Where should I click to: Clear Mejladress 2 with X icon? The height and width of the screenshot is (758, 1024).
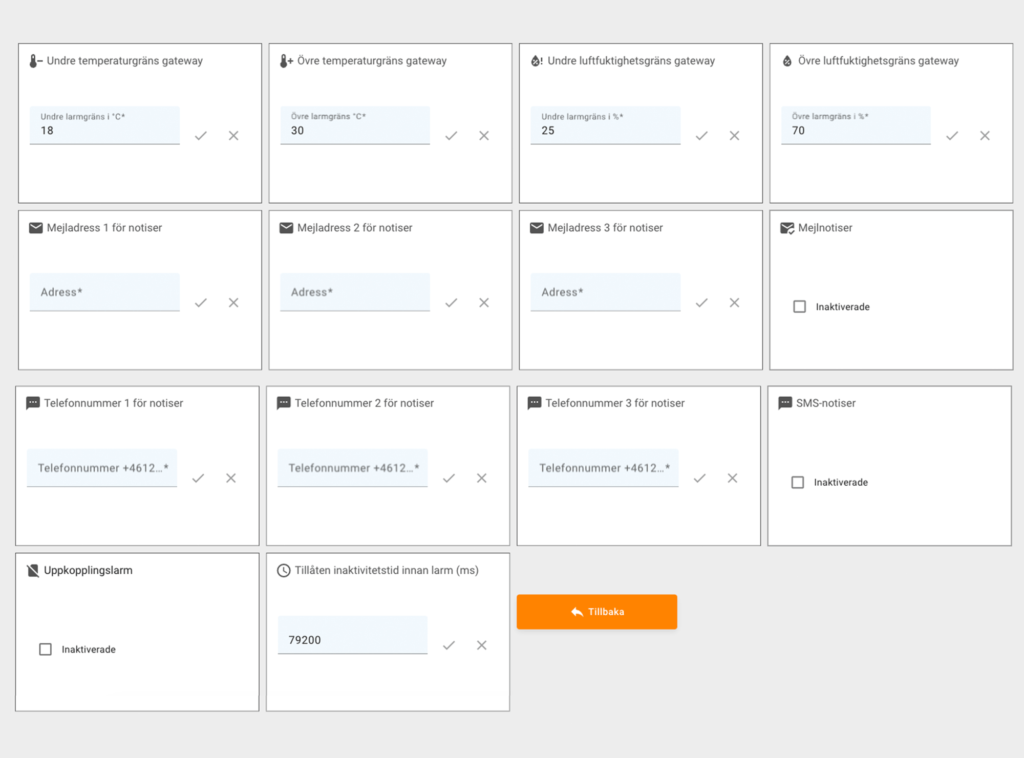[484, 303]
